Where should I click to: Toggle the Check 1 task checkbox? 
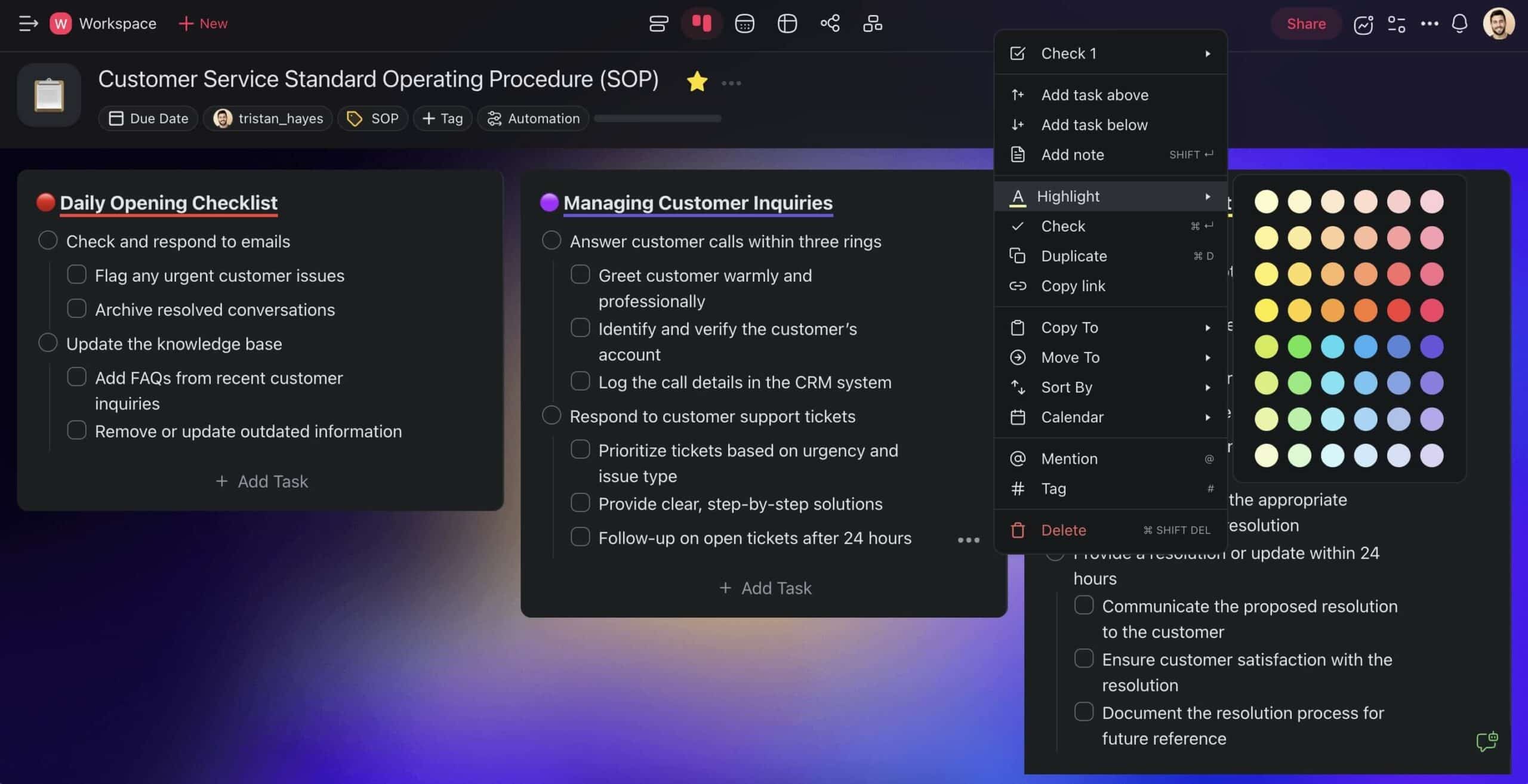pos(1020,53)
